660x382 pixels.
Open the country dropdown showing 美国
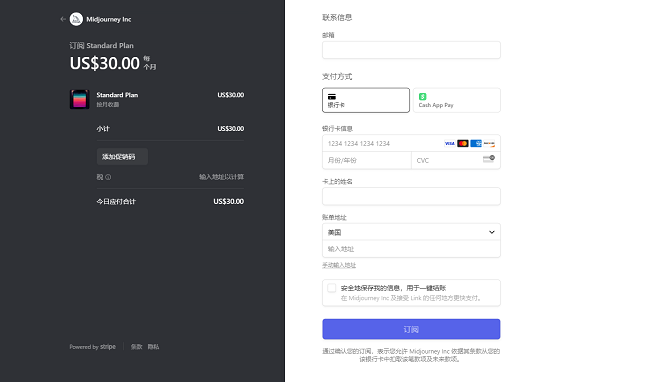coord(411,232)
